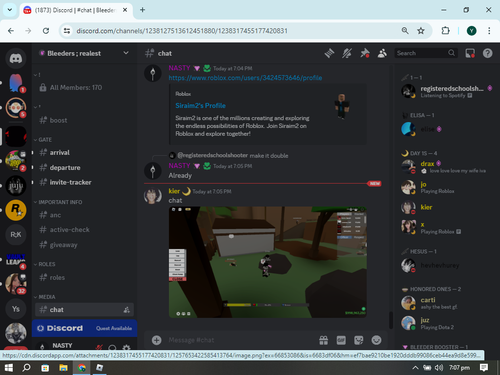Open a new Chrome tab
The height and width of the screenshot is (375, 500).
[142, 10]
